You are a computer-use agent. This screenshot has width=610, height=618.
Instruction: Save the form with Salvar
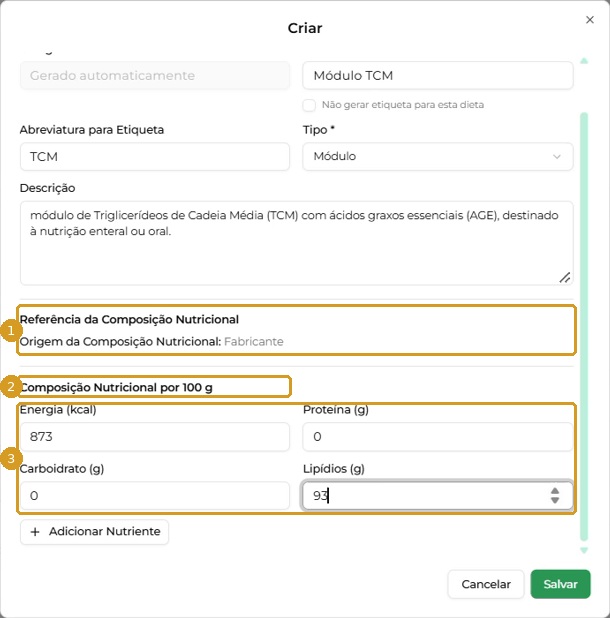560,584
